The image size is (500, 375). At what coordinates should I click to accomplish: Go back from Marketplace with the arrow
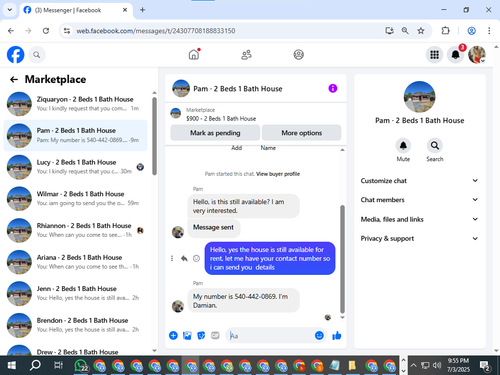tap(14, 79)
